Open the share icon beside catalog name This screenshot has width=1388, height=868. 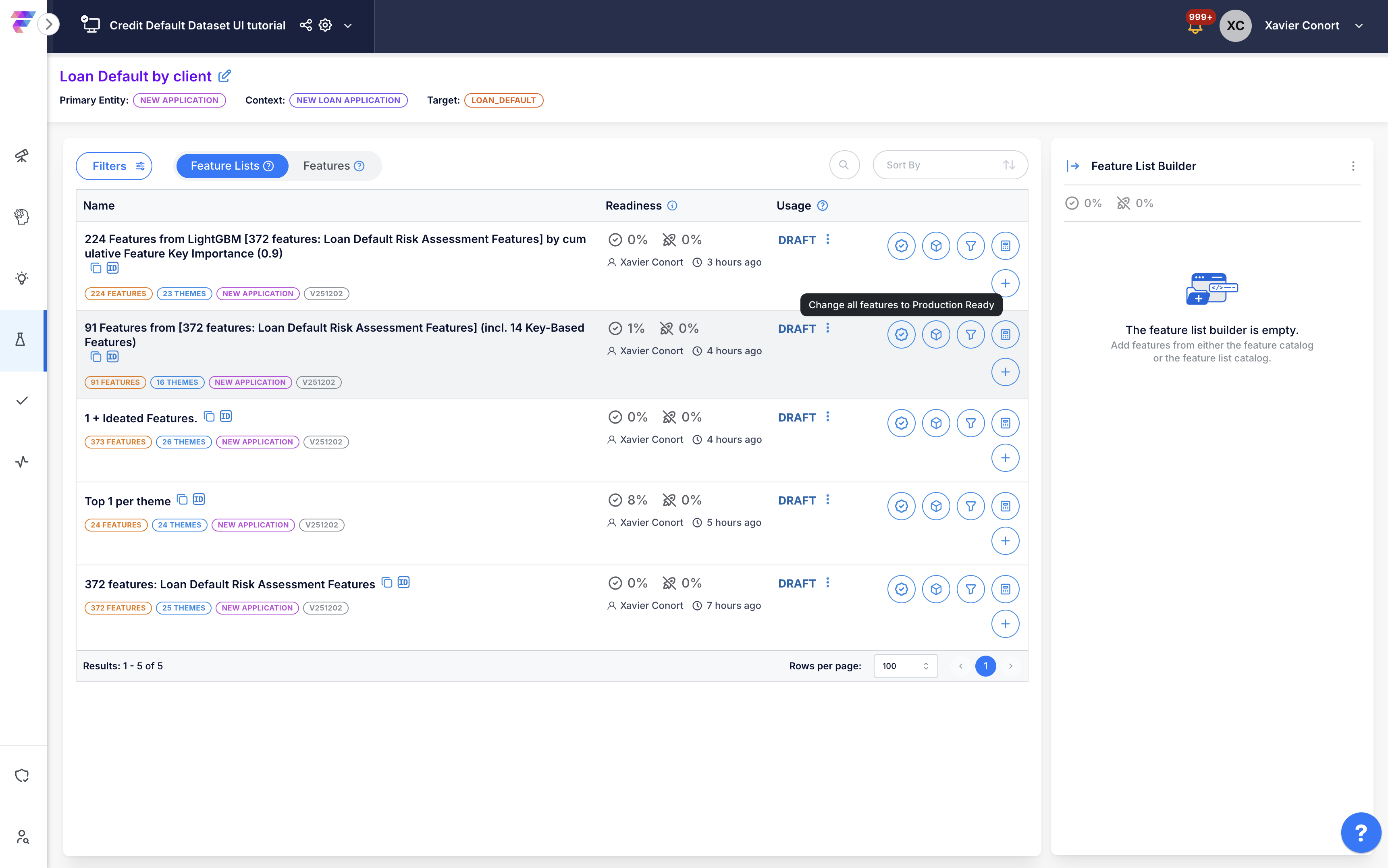point(305,25)
